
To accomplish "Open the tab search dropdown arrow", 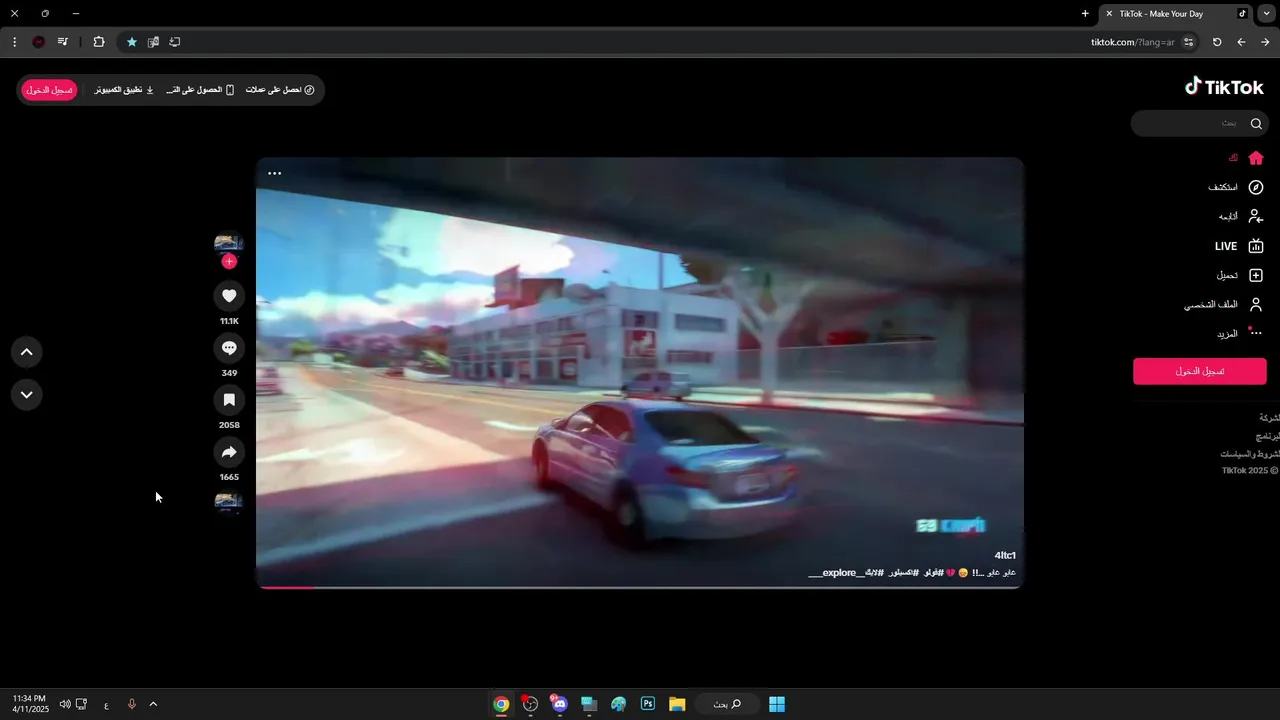I will point(1267,14).
